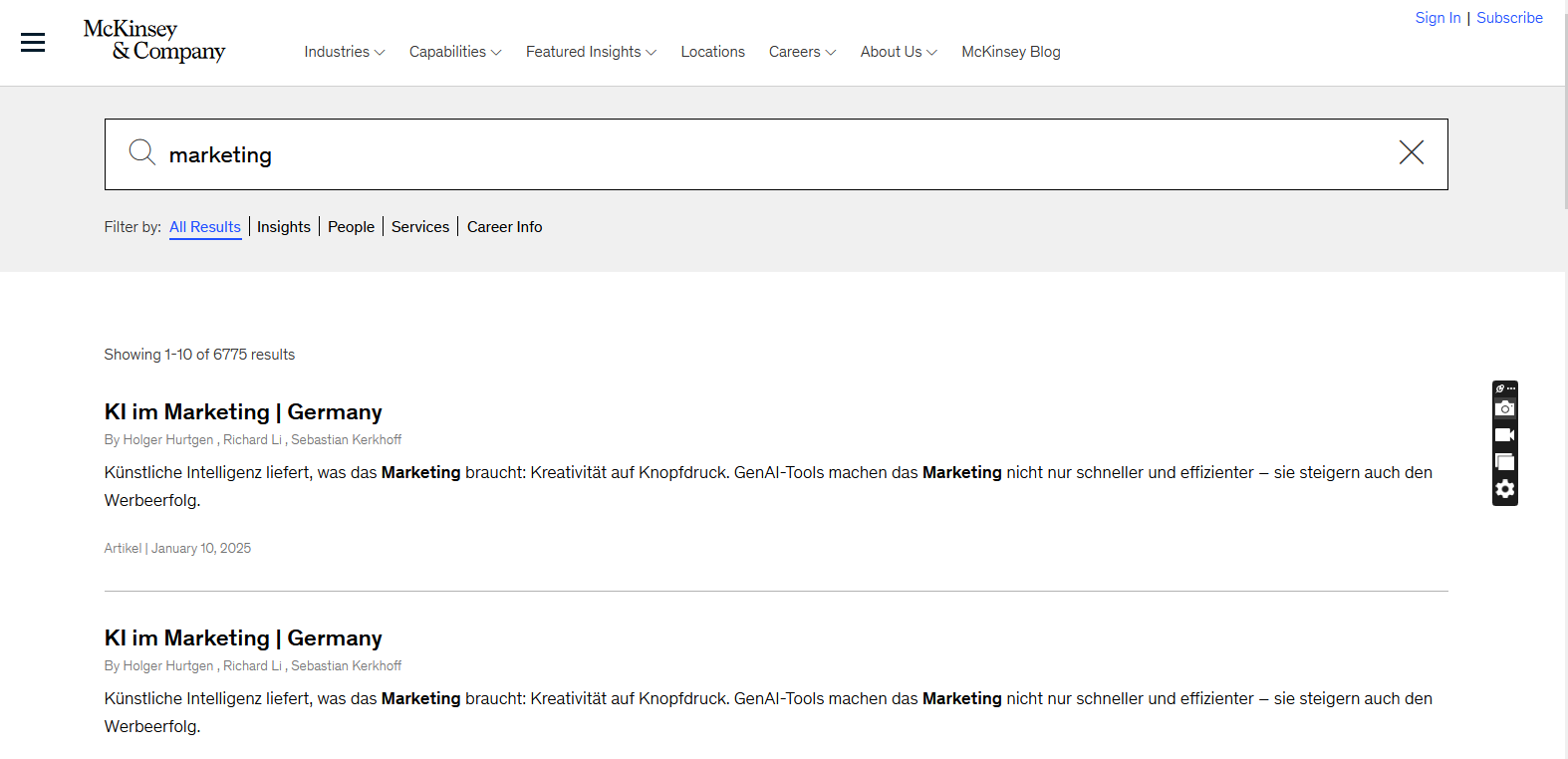The width and height of the screenshot is (1568, 759).
Task: Open the Careers dropdown menu
Action: click(x=802, y=52)
